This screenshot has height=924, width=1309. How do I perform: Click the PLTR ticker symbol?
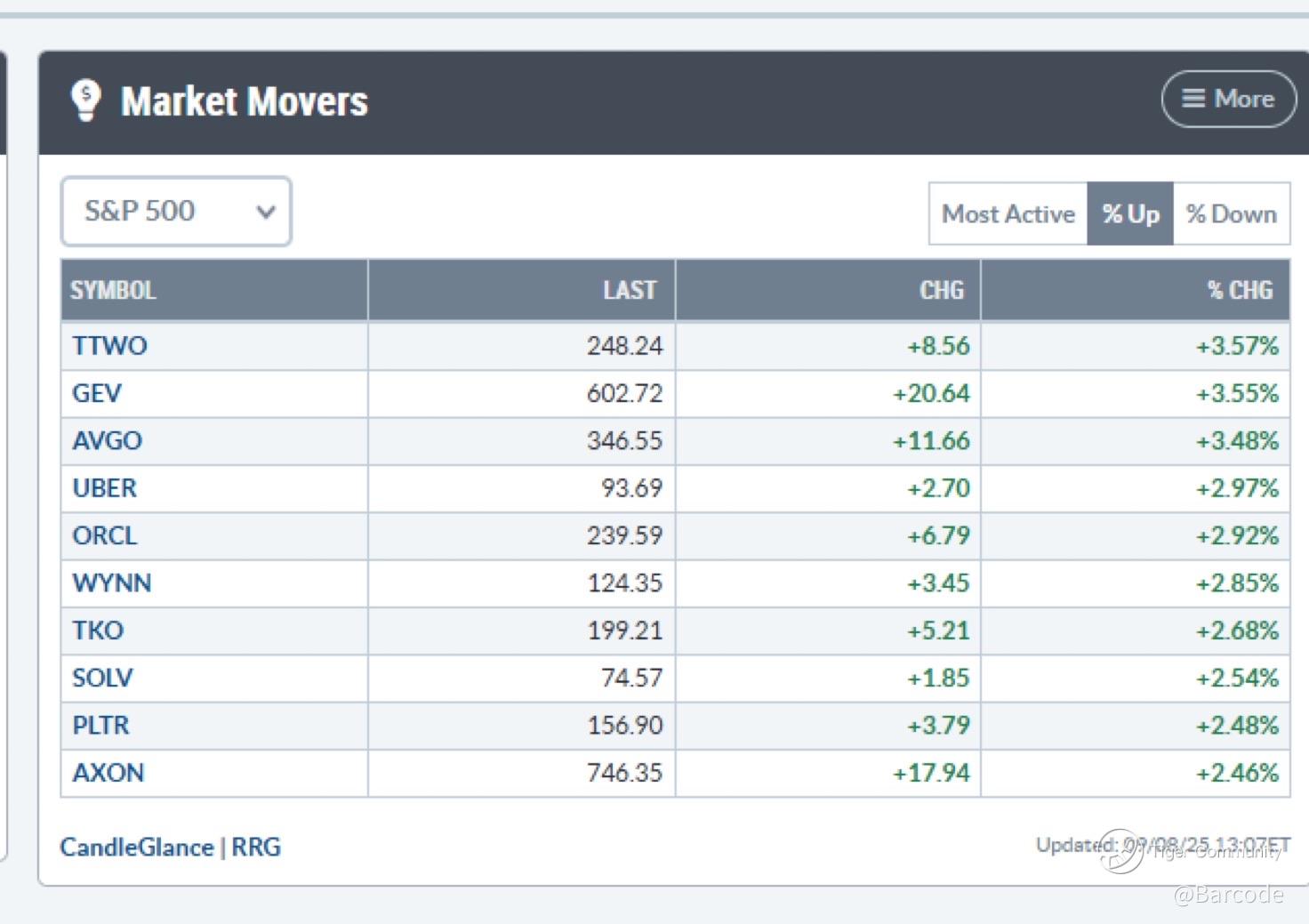tap(100, 726)
